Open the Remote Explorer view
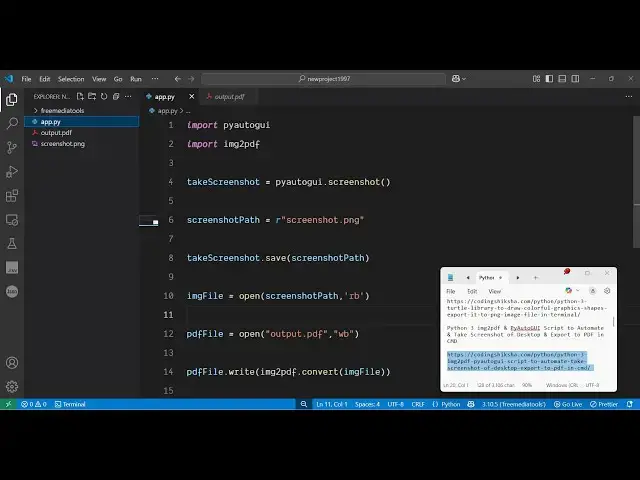Screen dimensions: 640x480 (12, 220)
